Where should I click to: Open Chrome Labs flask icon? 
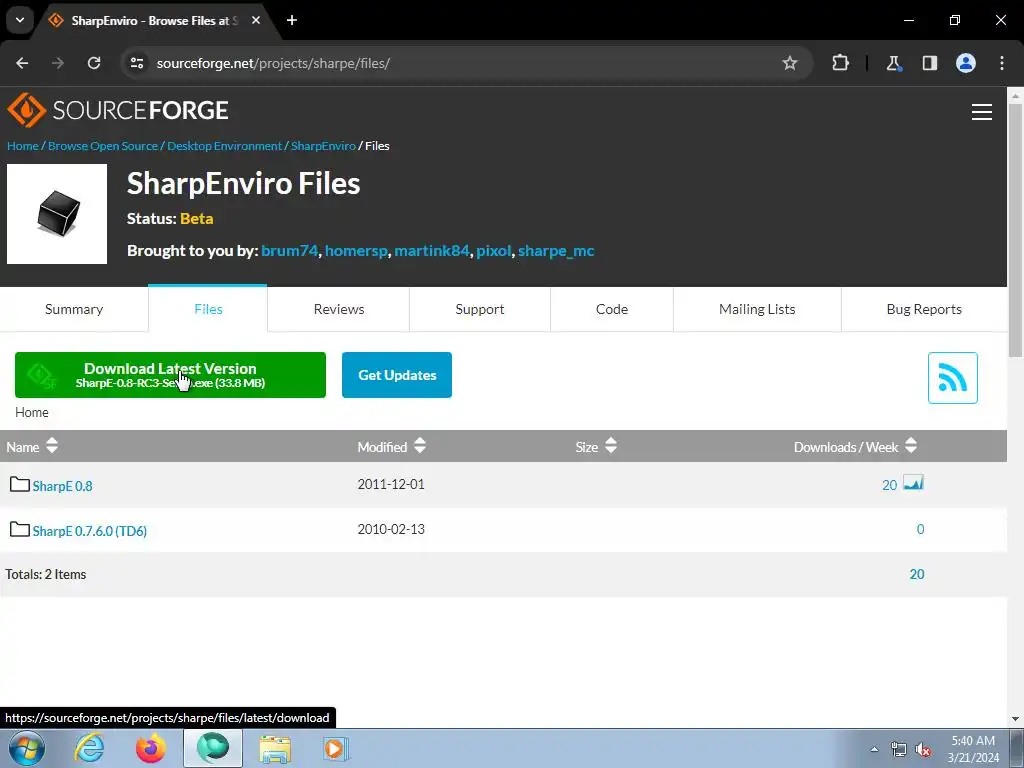click(x=893, y=63)
